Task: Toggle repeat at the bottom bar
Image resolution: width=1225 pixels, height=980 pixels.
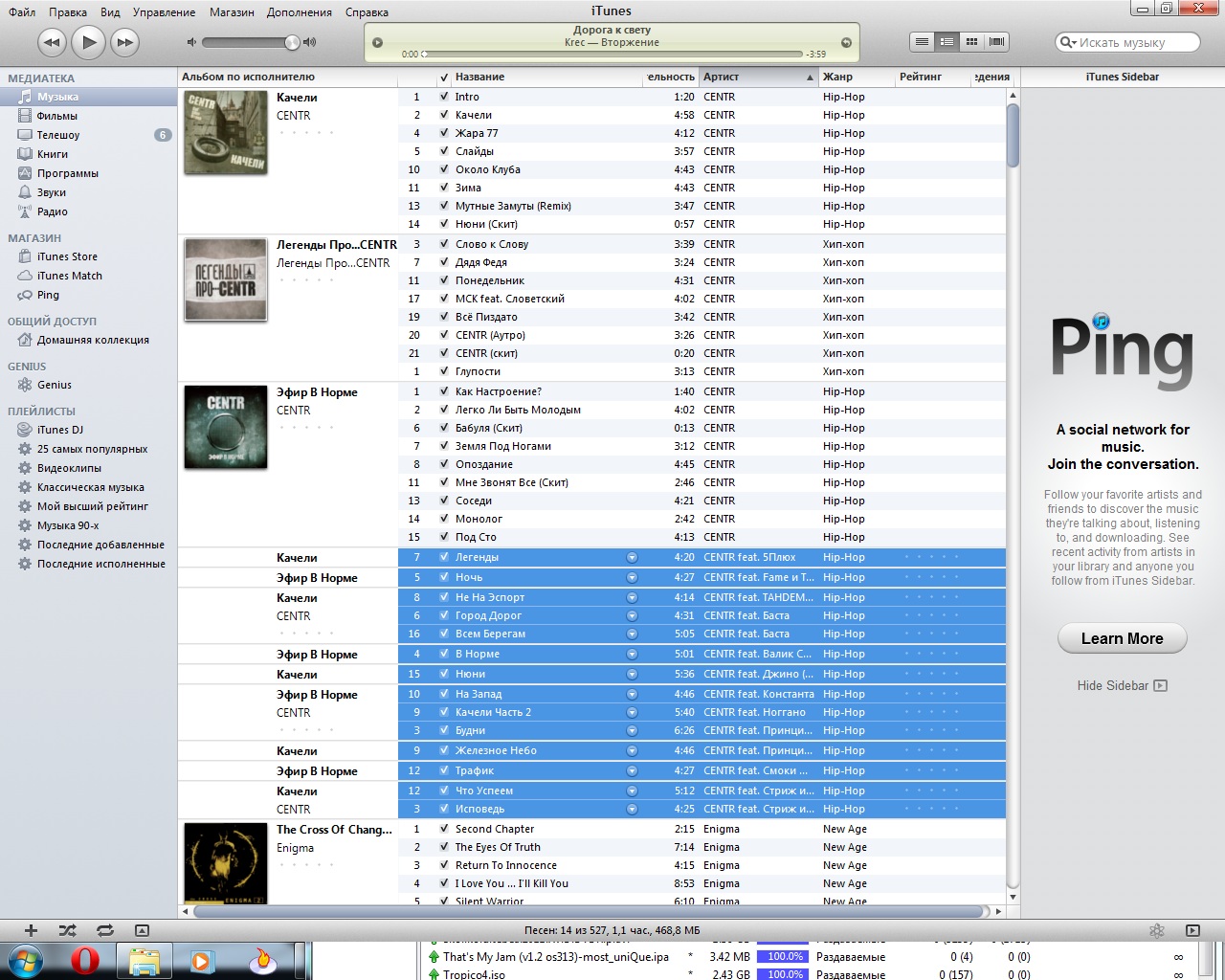Action: [x=104, y=930]
